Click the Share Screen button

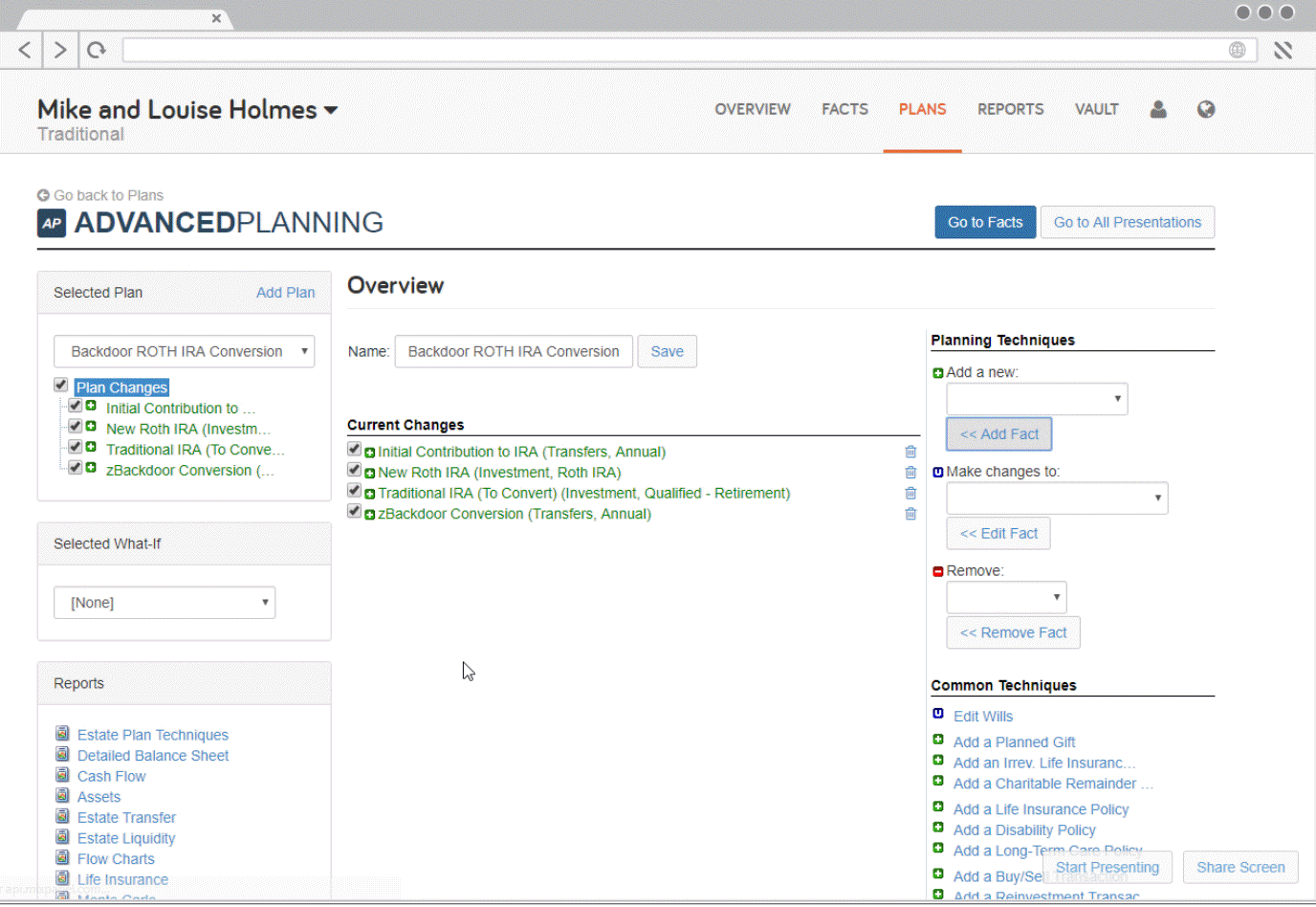pyautogui.click(x=1240, y=868)
